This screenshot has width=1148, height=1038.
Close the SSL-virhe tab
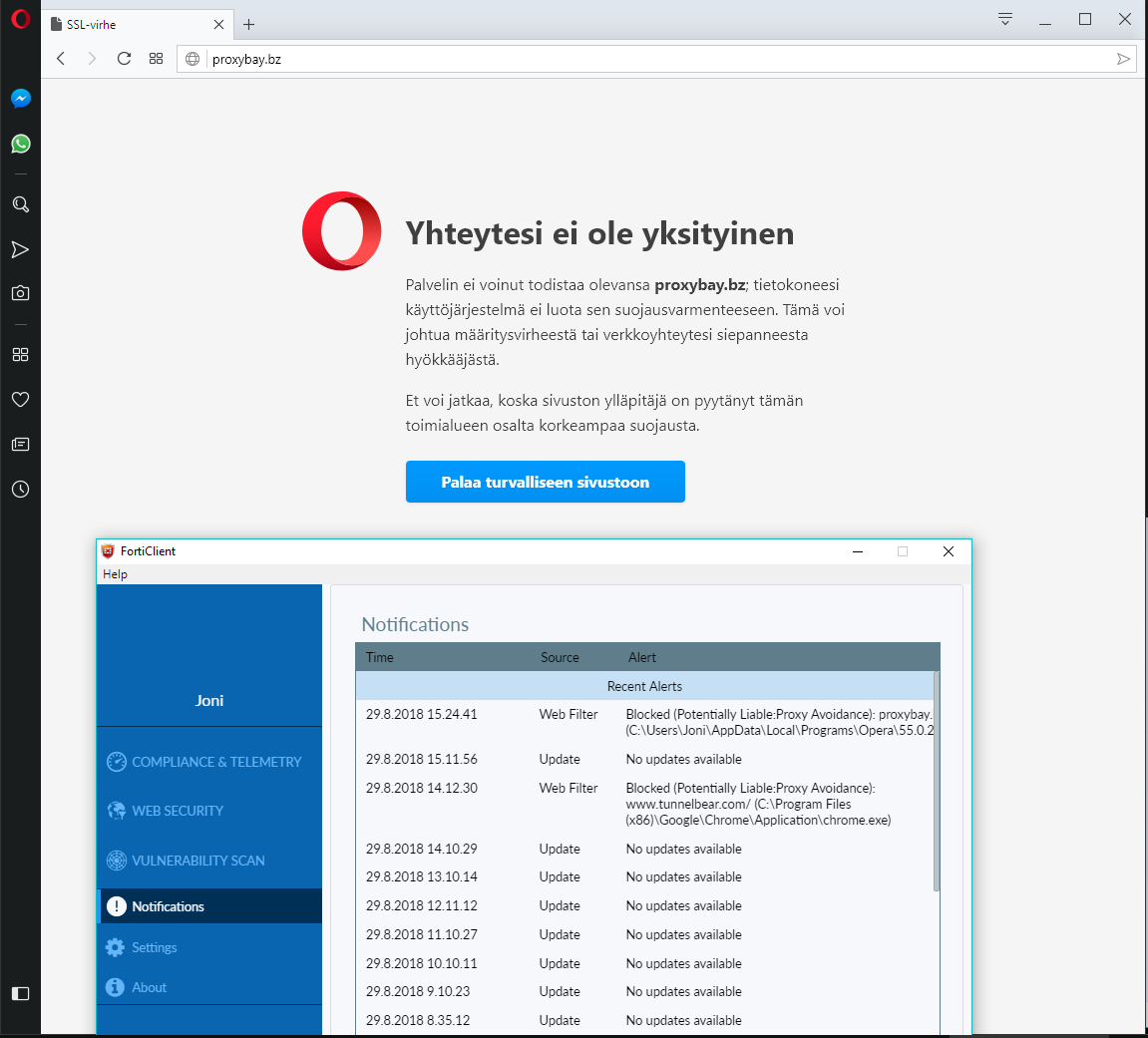pyautogui.click(x=218, y=25)
